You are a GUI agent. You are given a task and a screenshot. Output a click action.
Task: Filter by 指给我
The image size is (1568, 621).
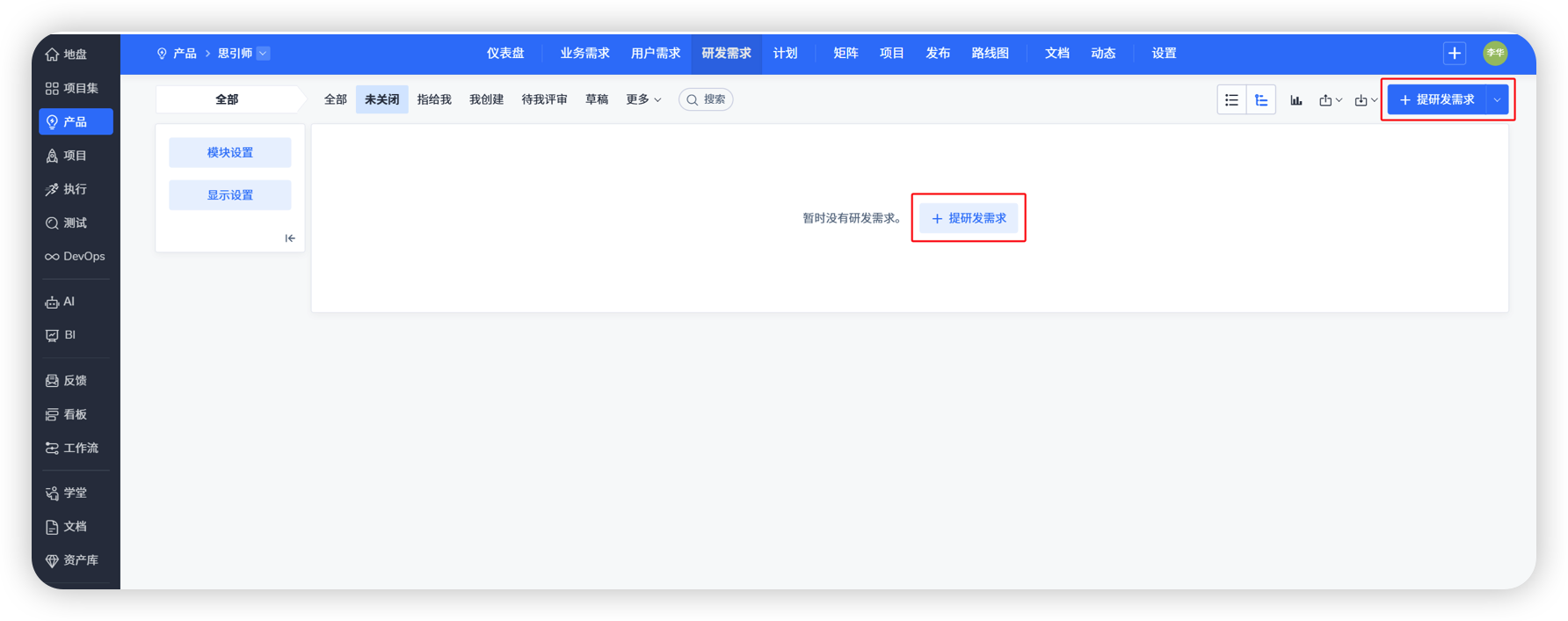pos(434,99)
